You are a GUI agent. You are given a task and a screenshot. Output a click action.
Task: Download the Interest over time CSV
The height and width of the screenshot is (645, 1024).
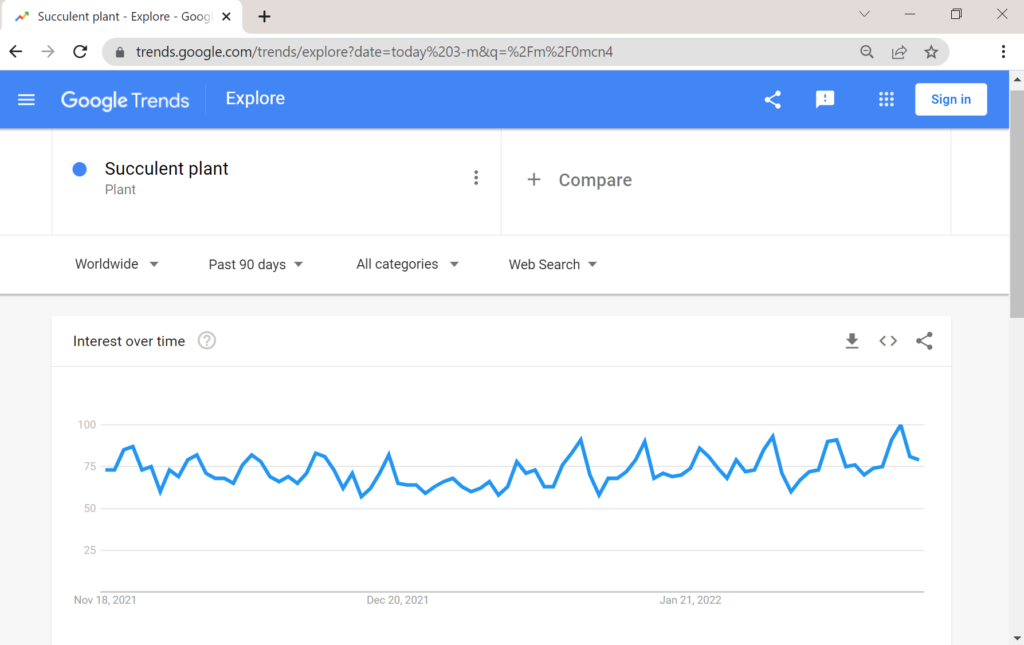click(x=852, y=341)
